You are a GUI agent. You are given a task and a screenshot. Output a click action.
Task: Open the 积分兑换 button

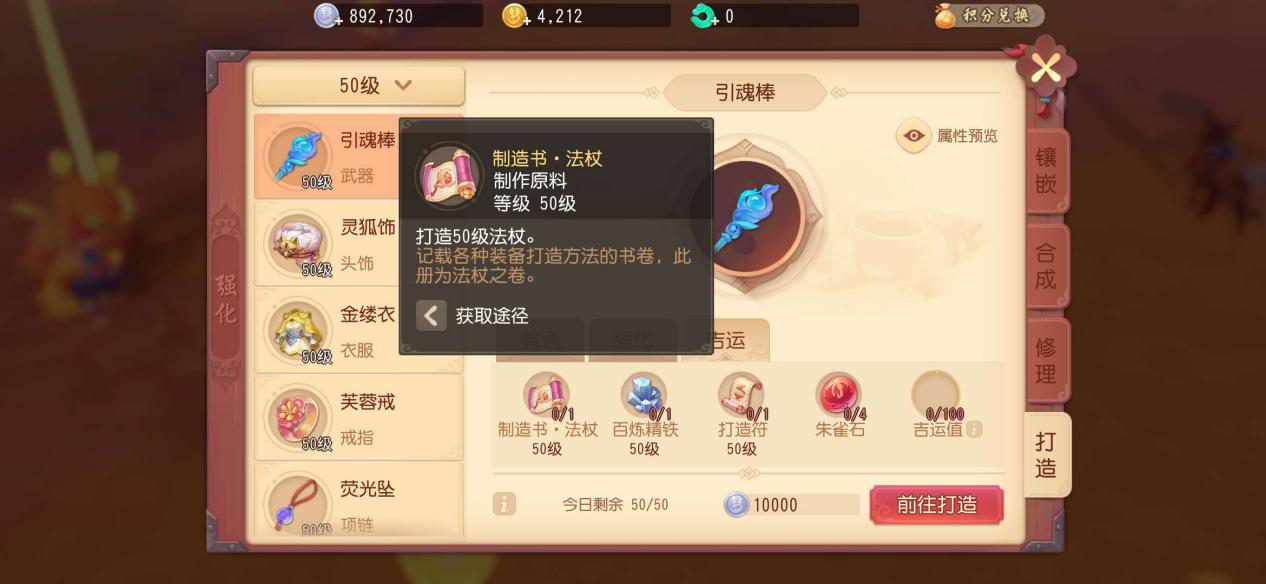tap(989, 16)
